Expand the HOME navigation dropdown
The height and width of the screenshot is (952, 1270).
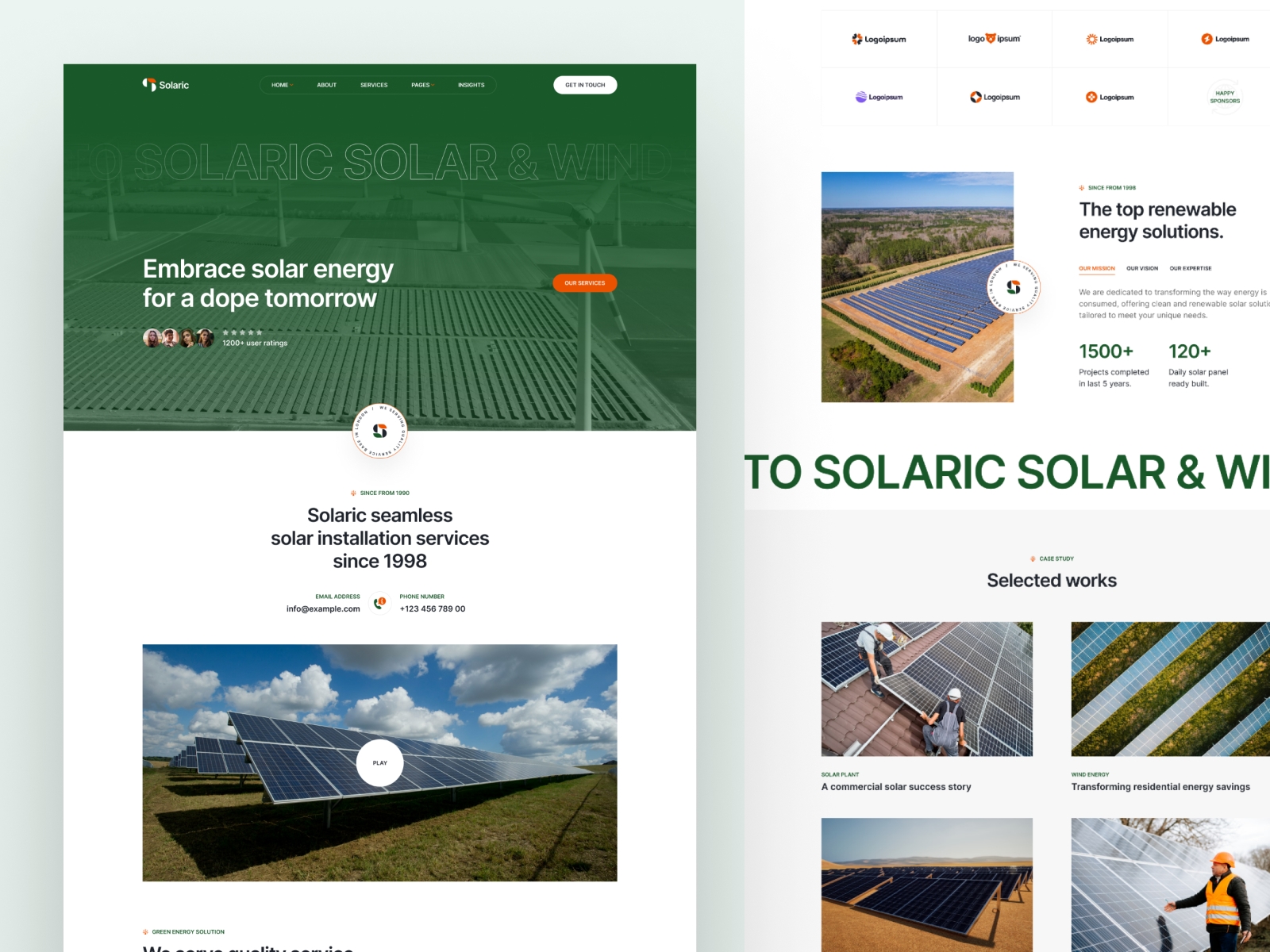pyautogui.click(x=281, y=85)
